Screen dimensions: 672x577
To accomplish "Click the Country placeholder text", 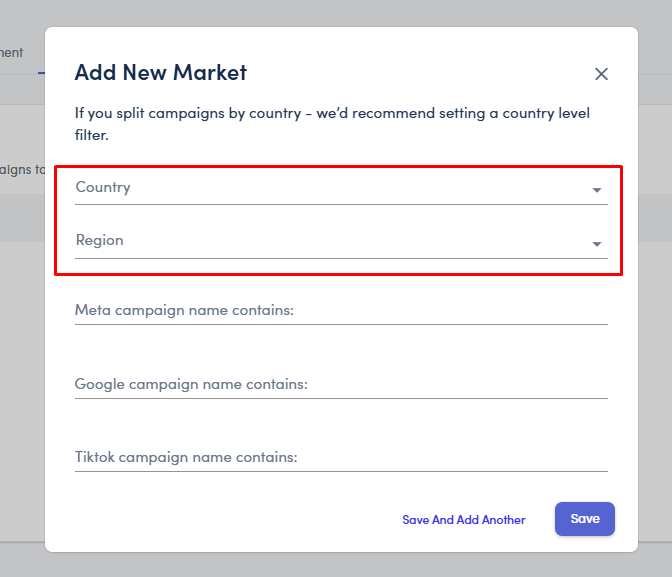I will (x=103, y=188).
